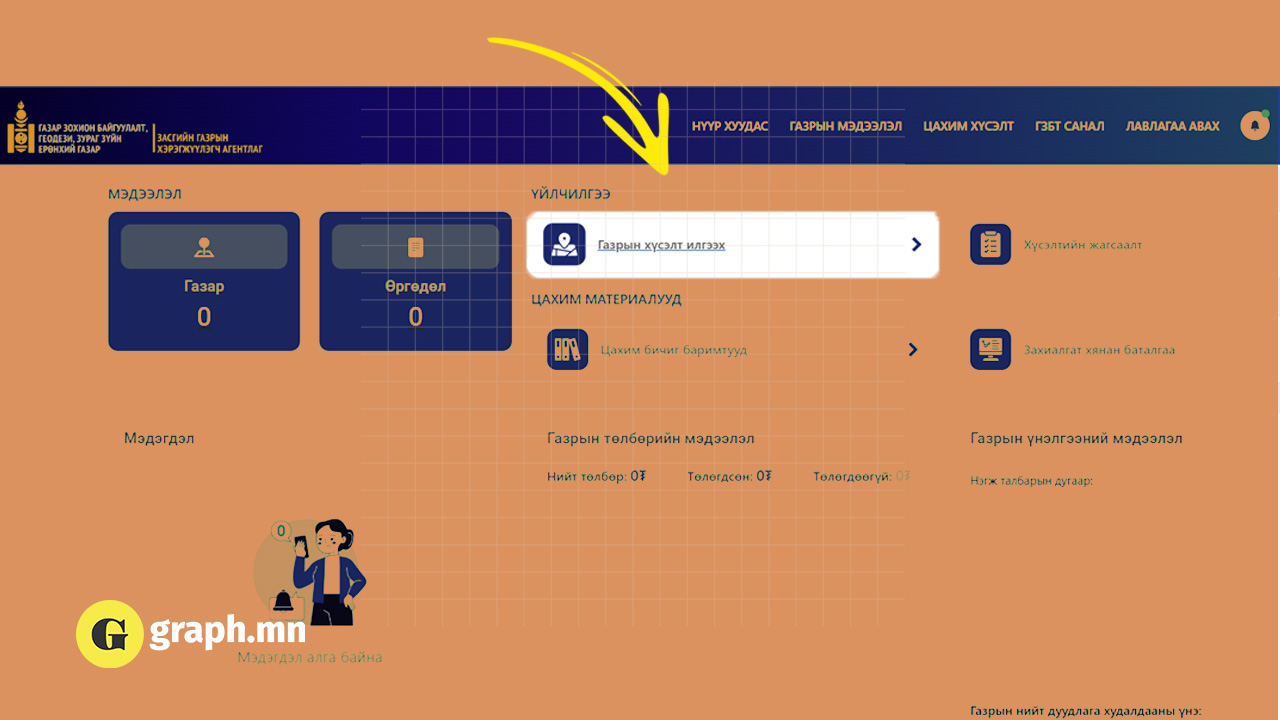Click the Захиалгат хянан баталгаа monitor icon
Image resolution: width=1280 pixels, height=720 pixels.
click(x=990, y=350)
